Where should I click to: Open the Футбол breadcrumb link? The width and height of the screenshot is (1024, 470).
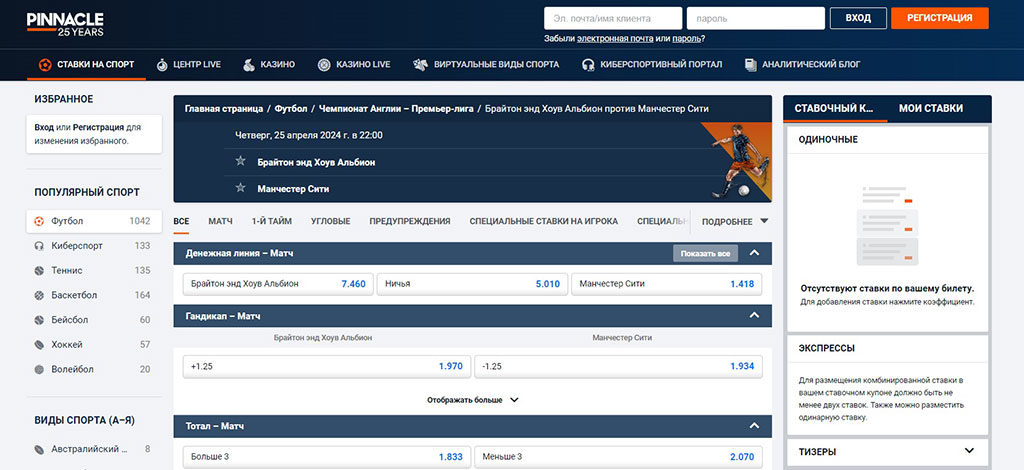291,108
